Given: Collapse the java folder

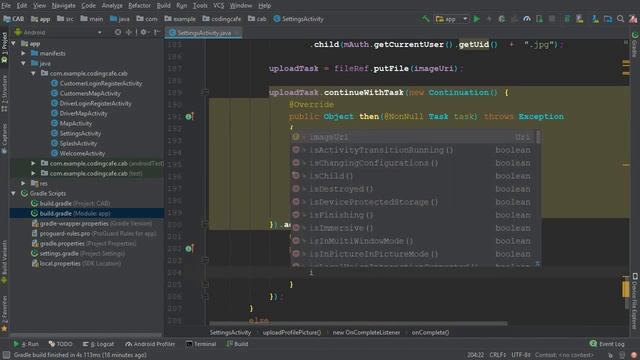Looking at the screenshot, I should pos(24,63).
